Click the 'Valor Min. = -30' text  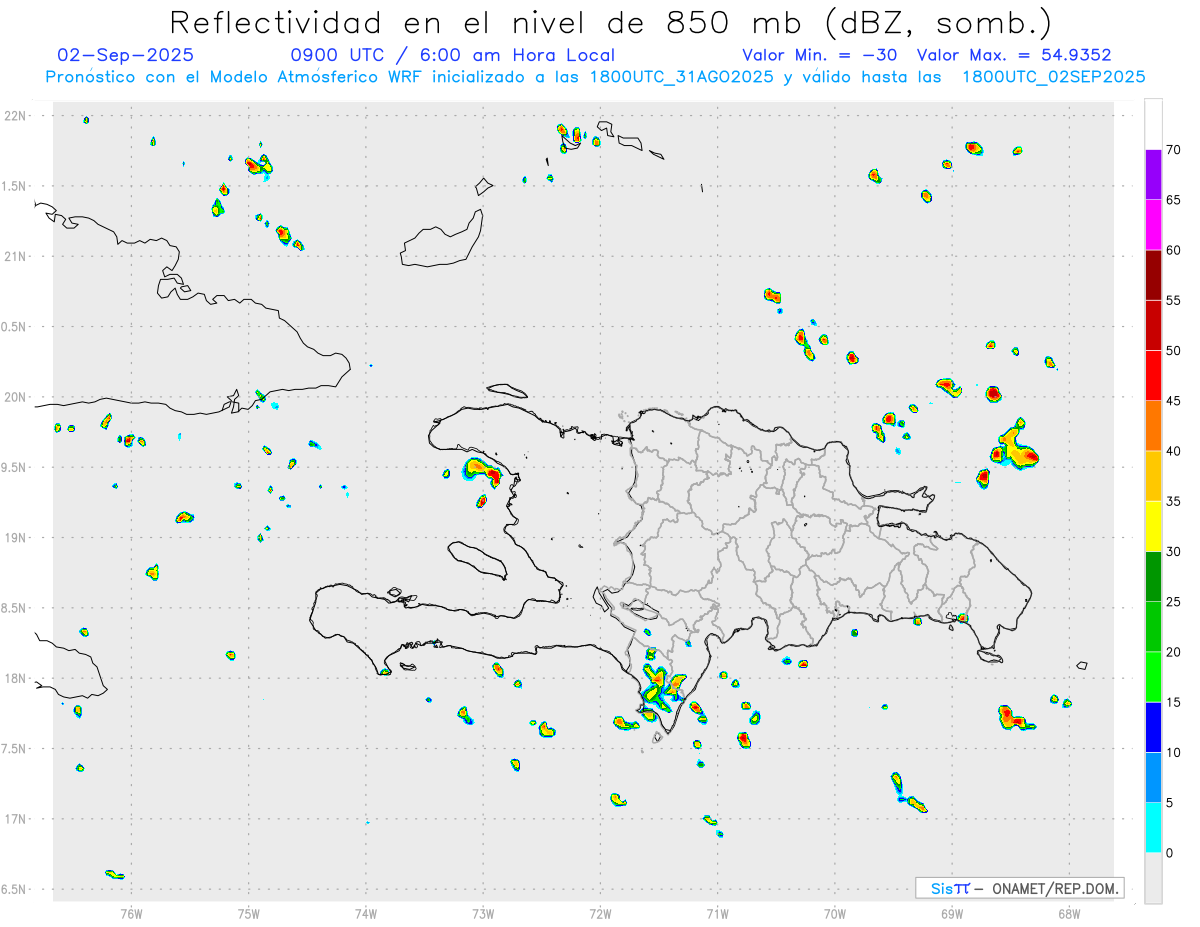(x=820, y=55)
